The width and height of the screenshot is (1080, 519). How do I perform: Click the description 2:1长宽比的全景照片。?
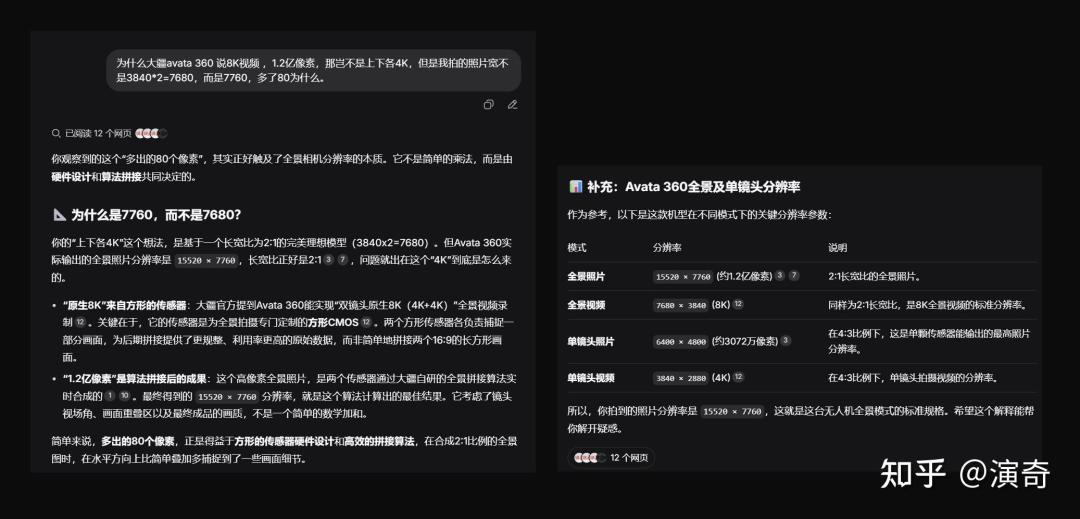(875, 276)
